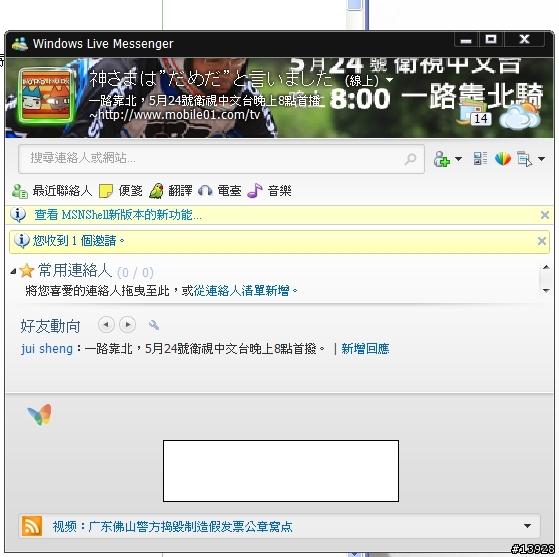This screenshot has width=559, height=557.
Task: Click the weather cloud icon
Action: click(520, 116)
